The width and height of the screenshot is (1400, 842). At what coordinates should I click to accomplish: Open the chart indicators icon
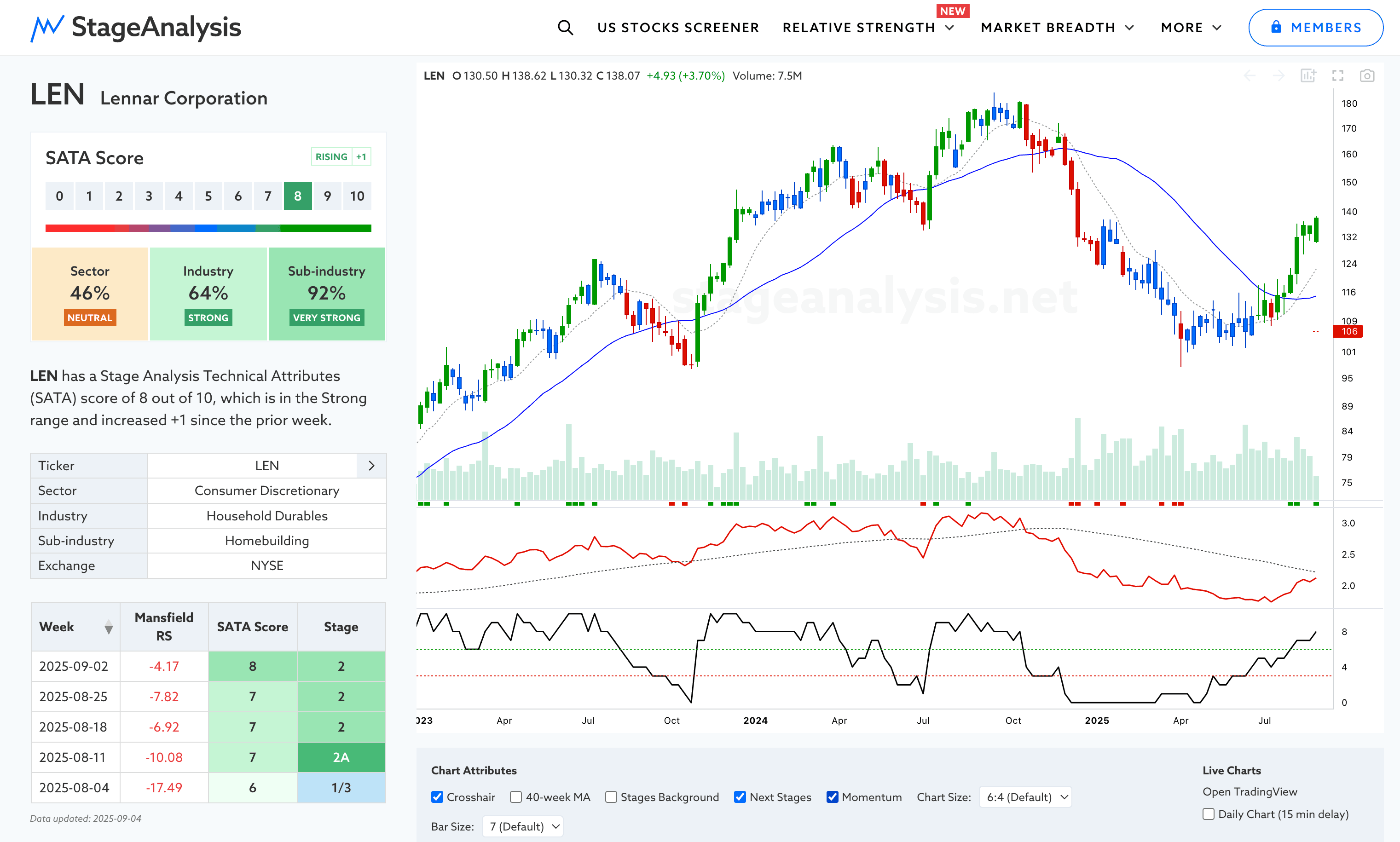coord(1308,75)
